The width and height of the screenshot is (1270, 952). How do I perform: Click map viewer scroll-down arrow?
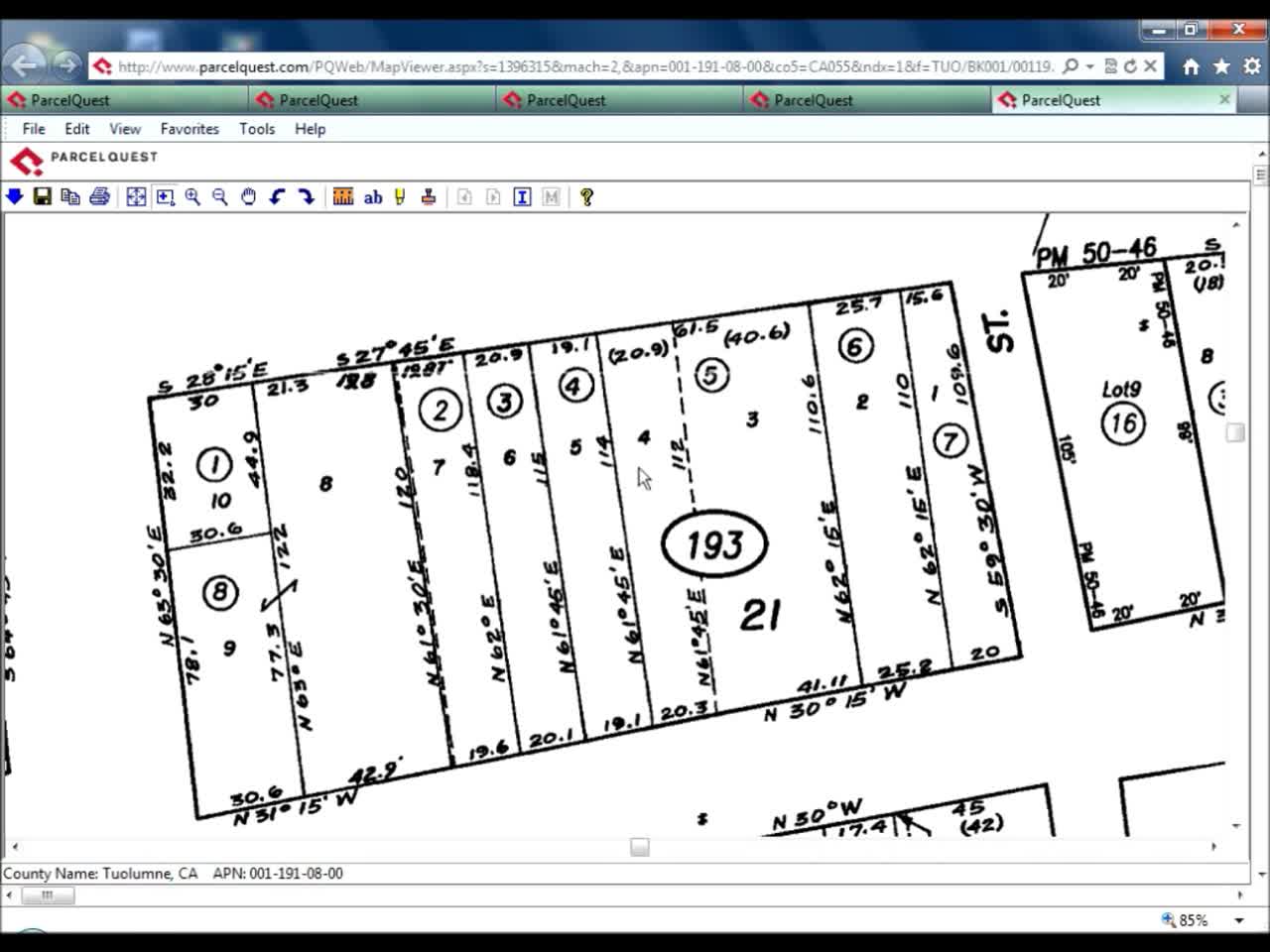pyautogui.click(x=1235, y=825)
